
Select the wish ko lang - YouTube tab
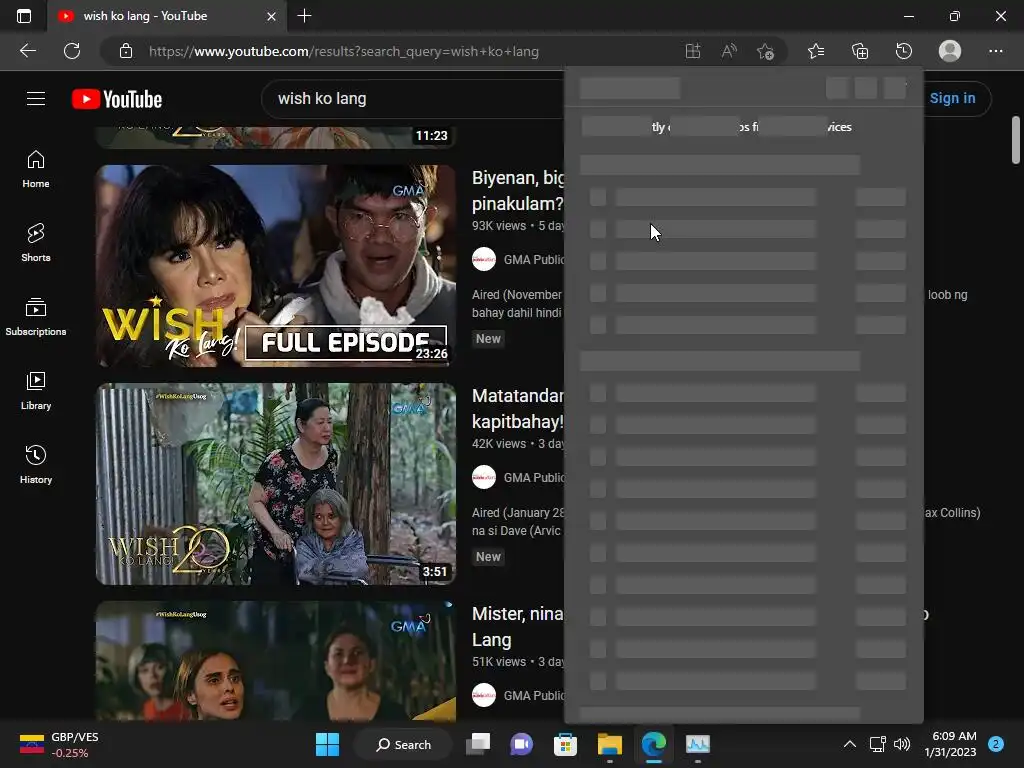pyautogui.click(x=167, y=16)
